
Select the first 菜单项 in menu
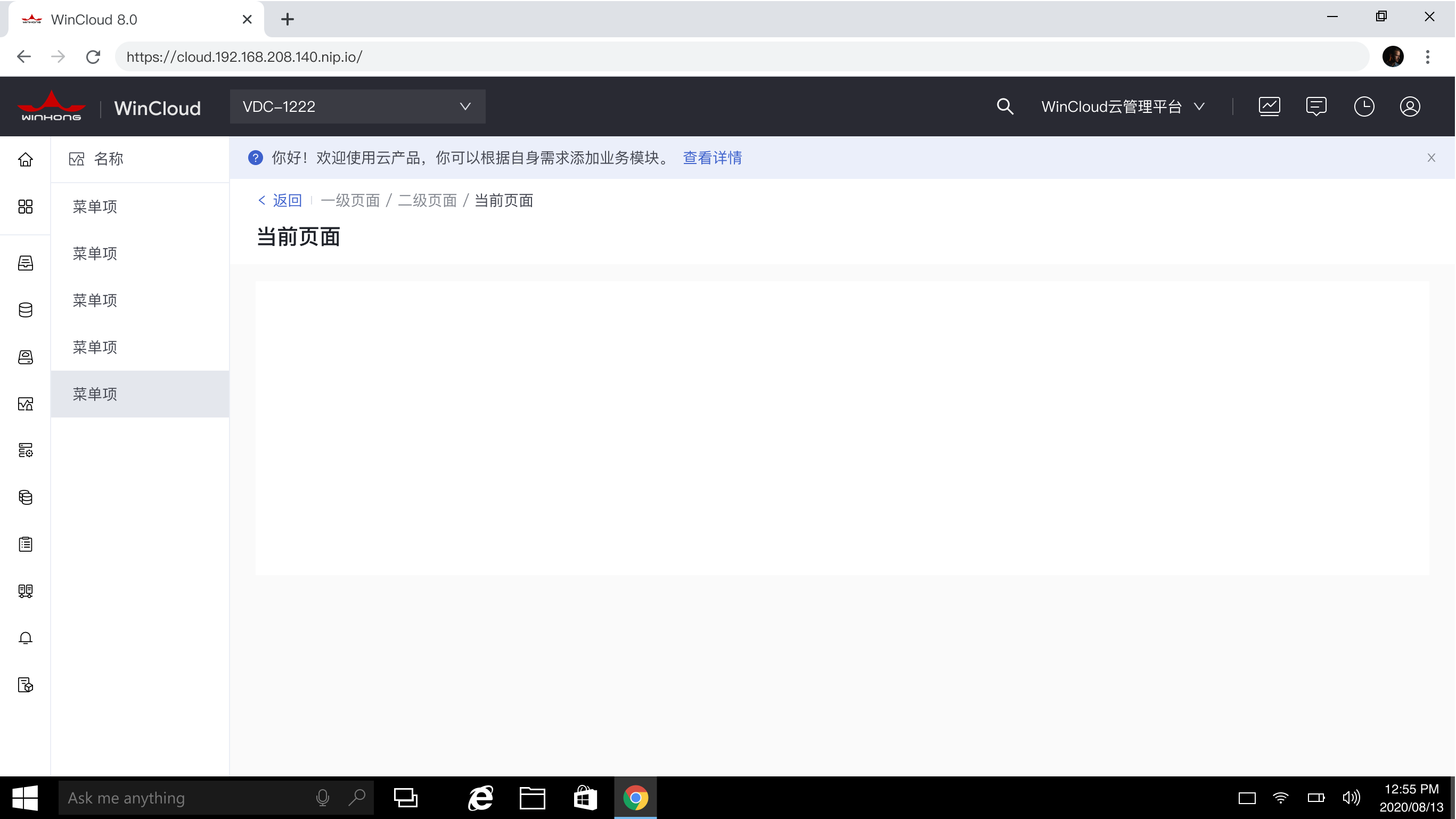pyautogui.click(x=95, y=207)
